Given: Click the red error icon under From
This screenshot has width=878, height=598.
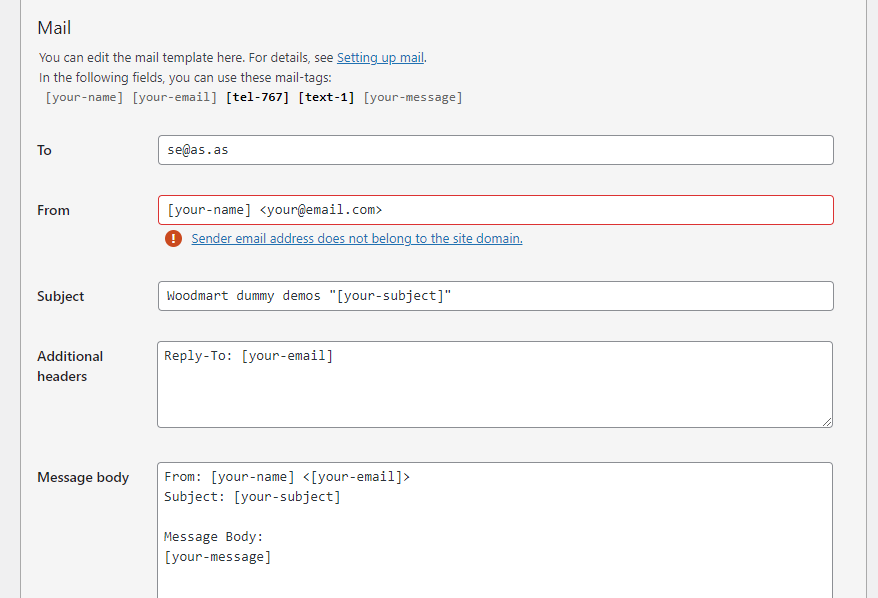Looking at the screenshot, I should (174, 238).
